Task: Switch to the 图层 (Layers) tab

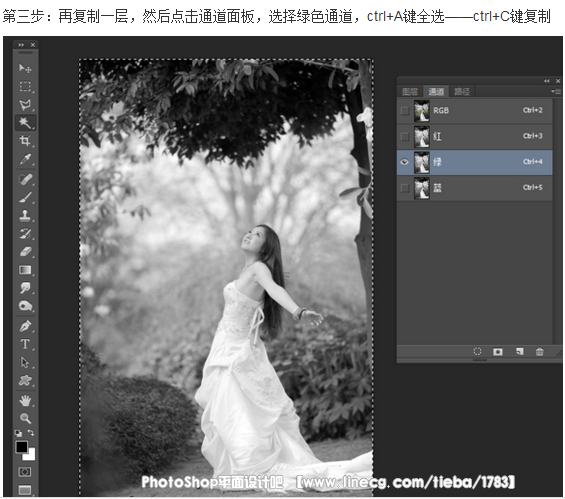Action: pyautogui.click(x=410, y=92)
